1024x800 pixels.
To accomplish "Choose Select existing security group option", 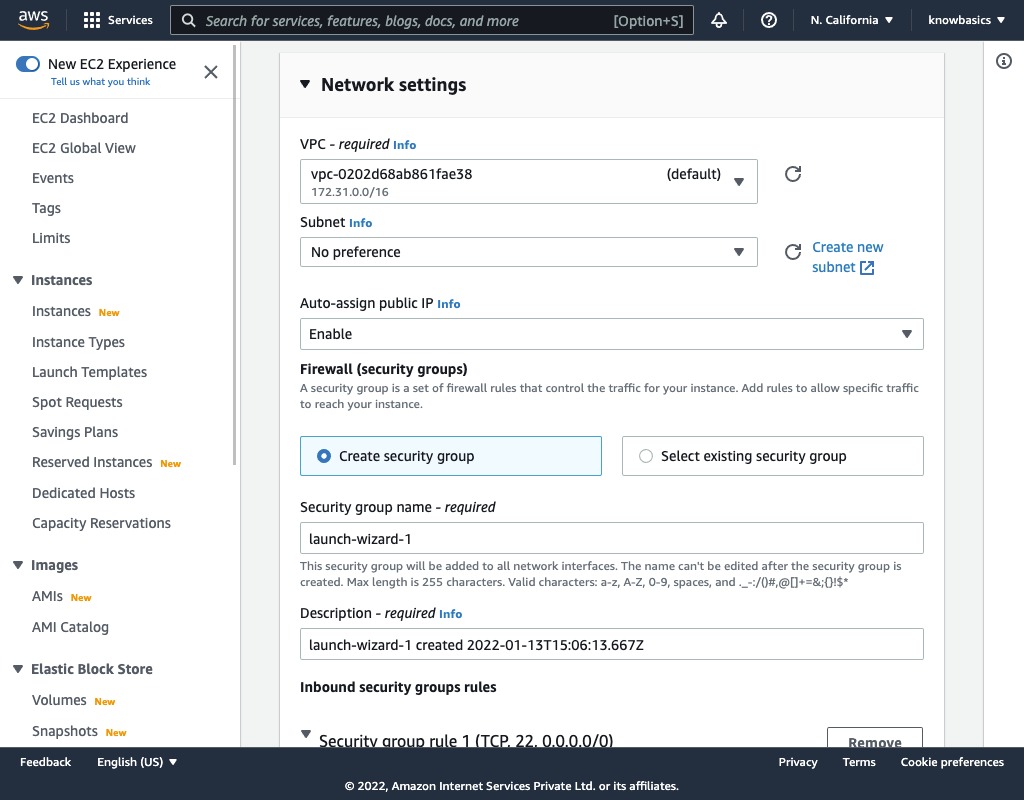I will 773,456.
